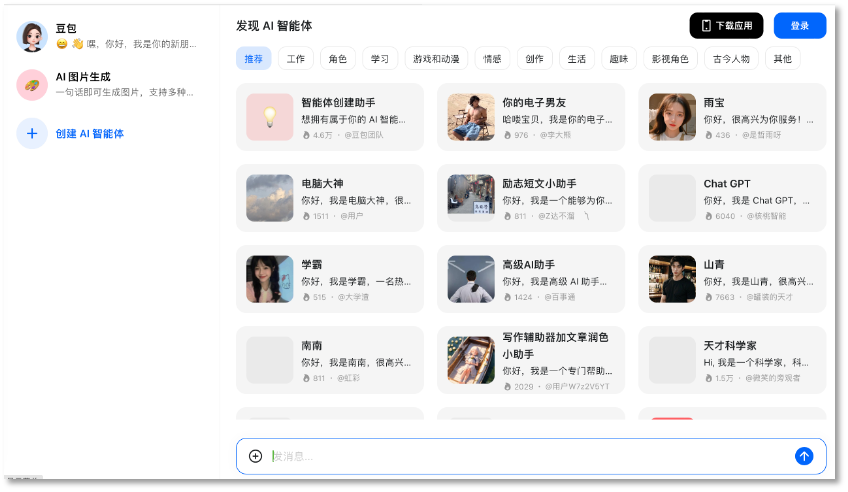Click the lightbulb icon of 智能体创建助手

(x=269, y=117)
